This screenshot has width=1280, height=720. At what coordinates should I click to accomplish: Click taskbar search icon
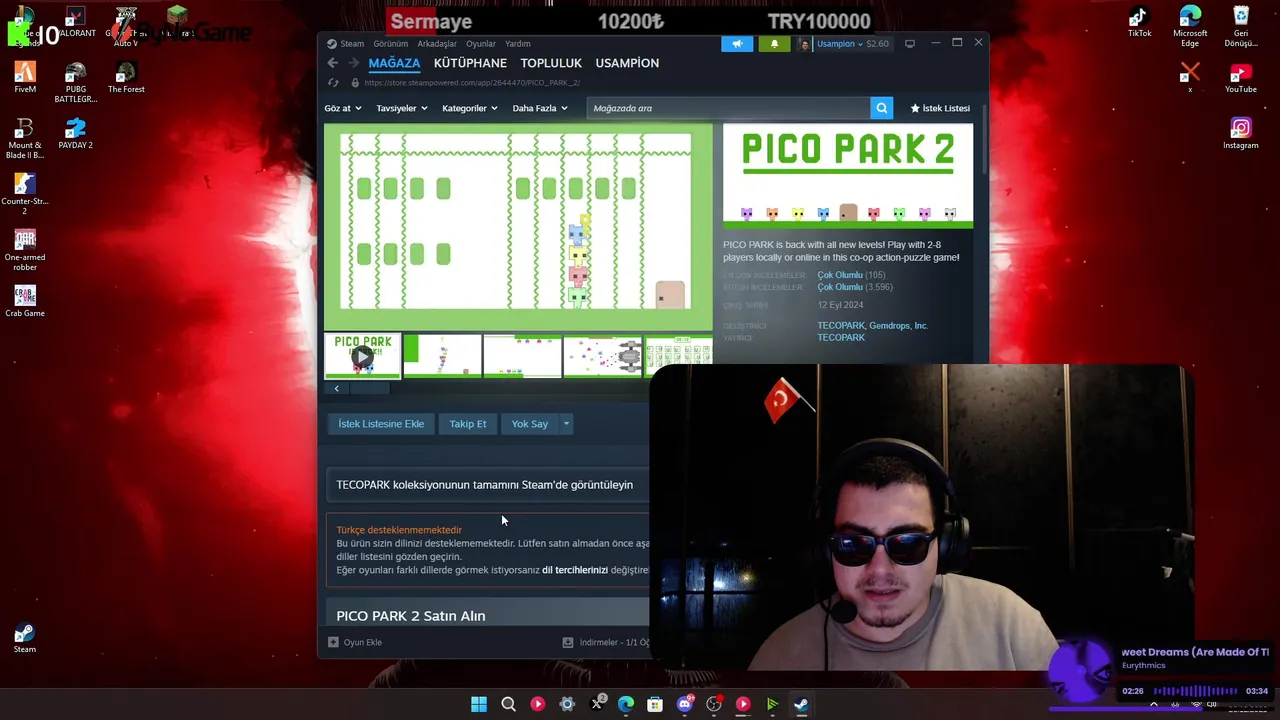click(x=508, y=704)
